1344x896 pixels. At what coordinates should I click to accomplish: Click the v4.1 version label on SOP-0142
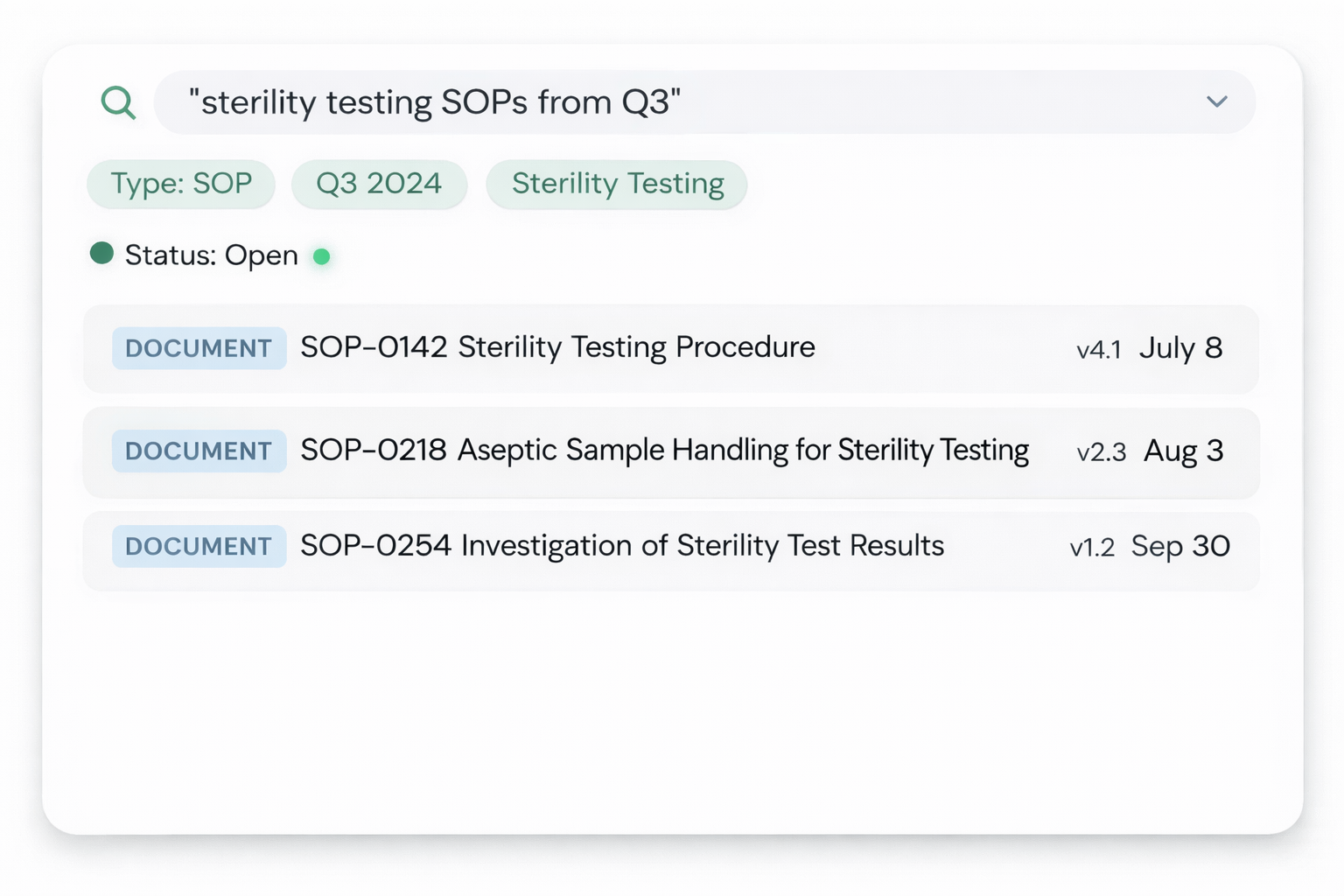(1100, 349)
